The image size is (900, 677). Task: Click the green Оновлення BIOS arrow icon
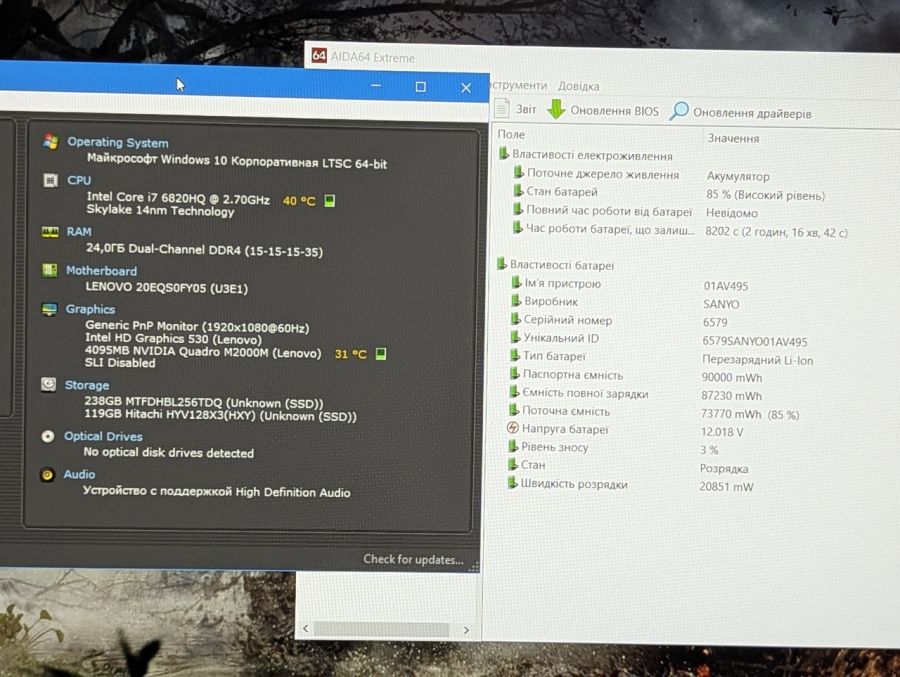click(556, 109)
